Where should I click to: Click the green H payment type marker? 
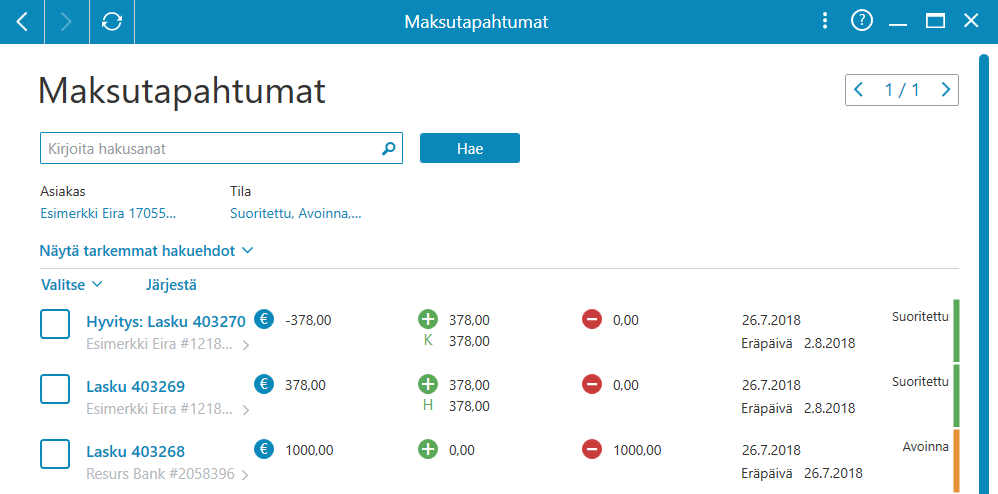pos(428,406)
